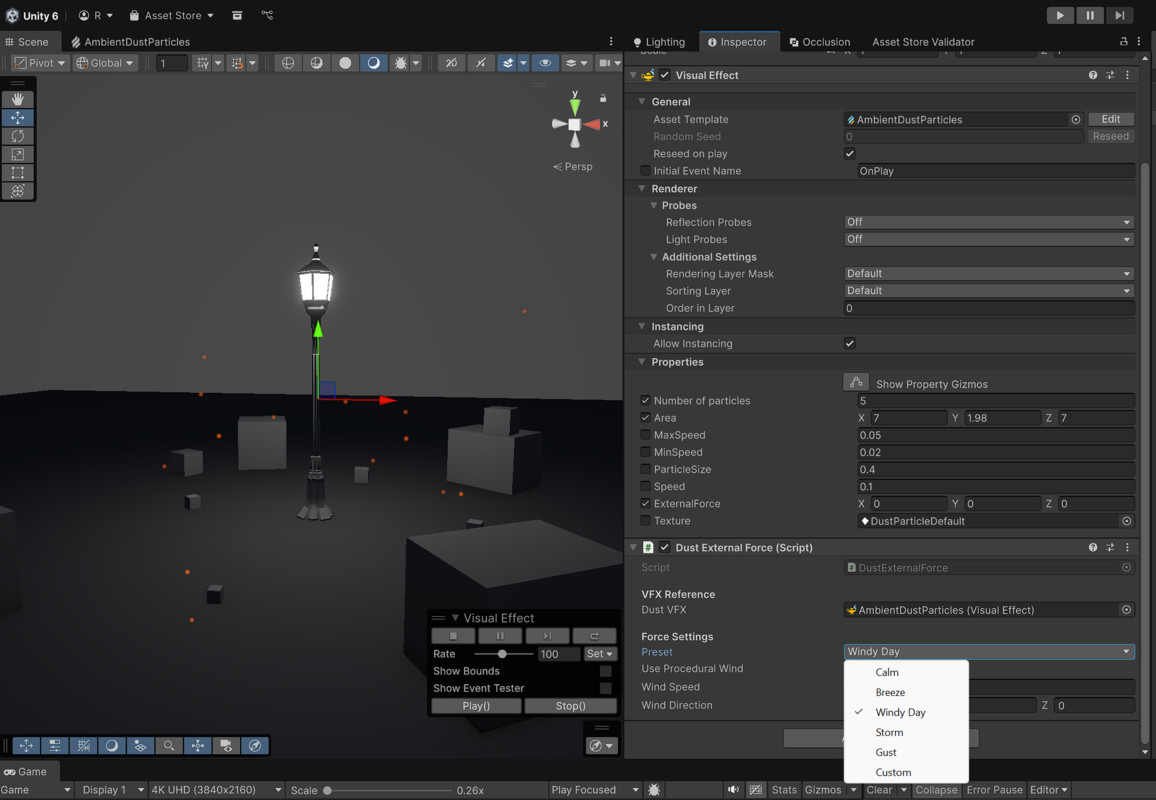The image size is (1156, 800).
Task: Click the Edit button next to Asset Template
Action: coord(1110,118)
